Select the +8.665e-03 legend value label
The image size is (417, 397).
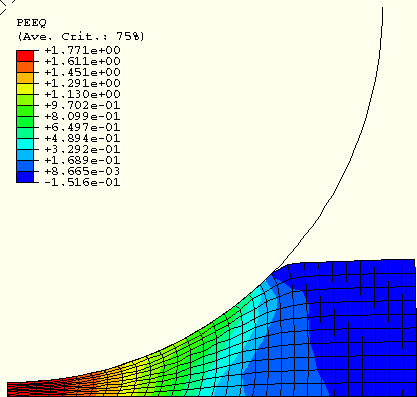[82, 171]
